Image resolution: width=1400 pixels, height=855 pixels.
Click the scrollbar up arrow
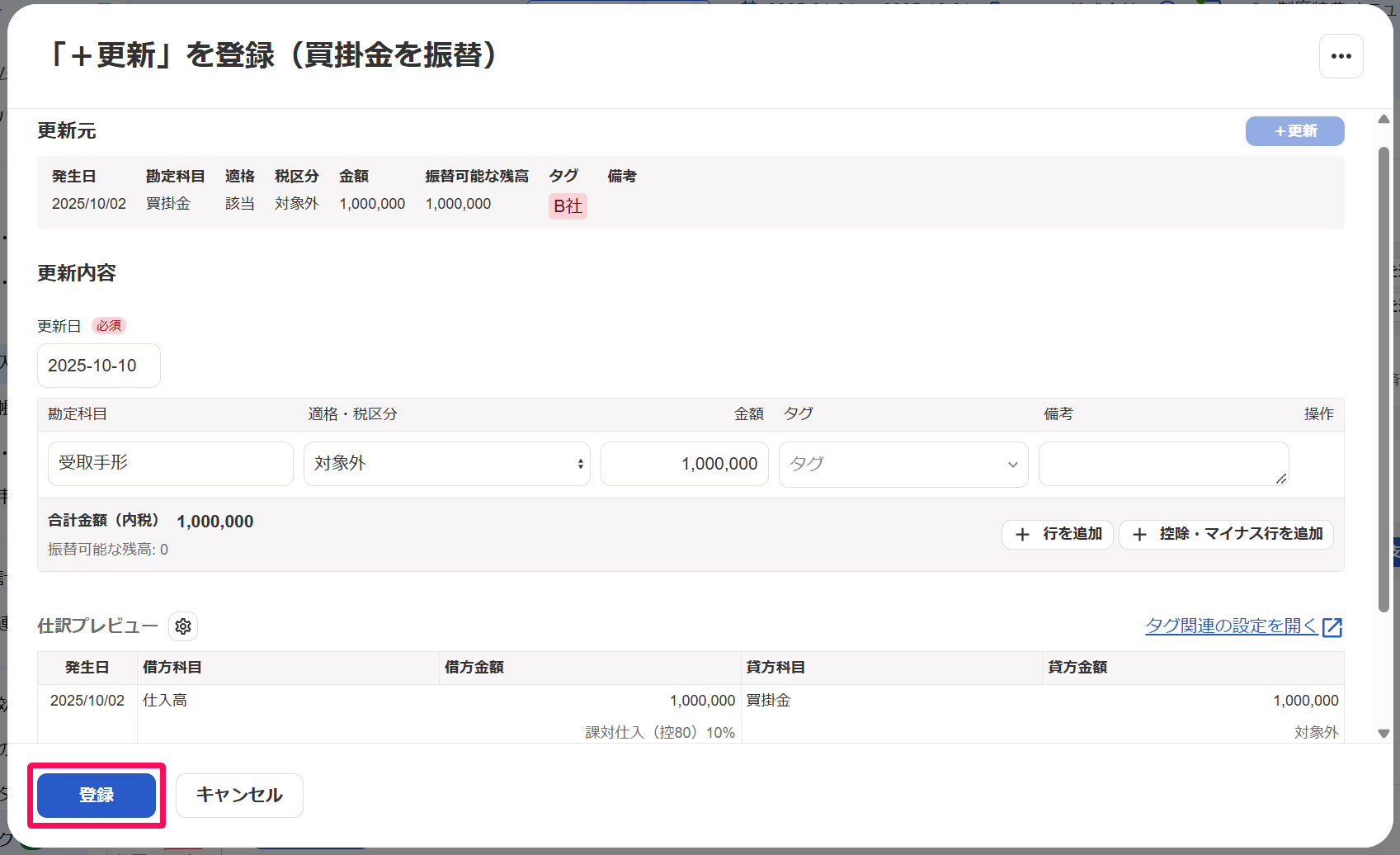[1384, 120]
